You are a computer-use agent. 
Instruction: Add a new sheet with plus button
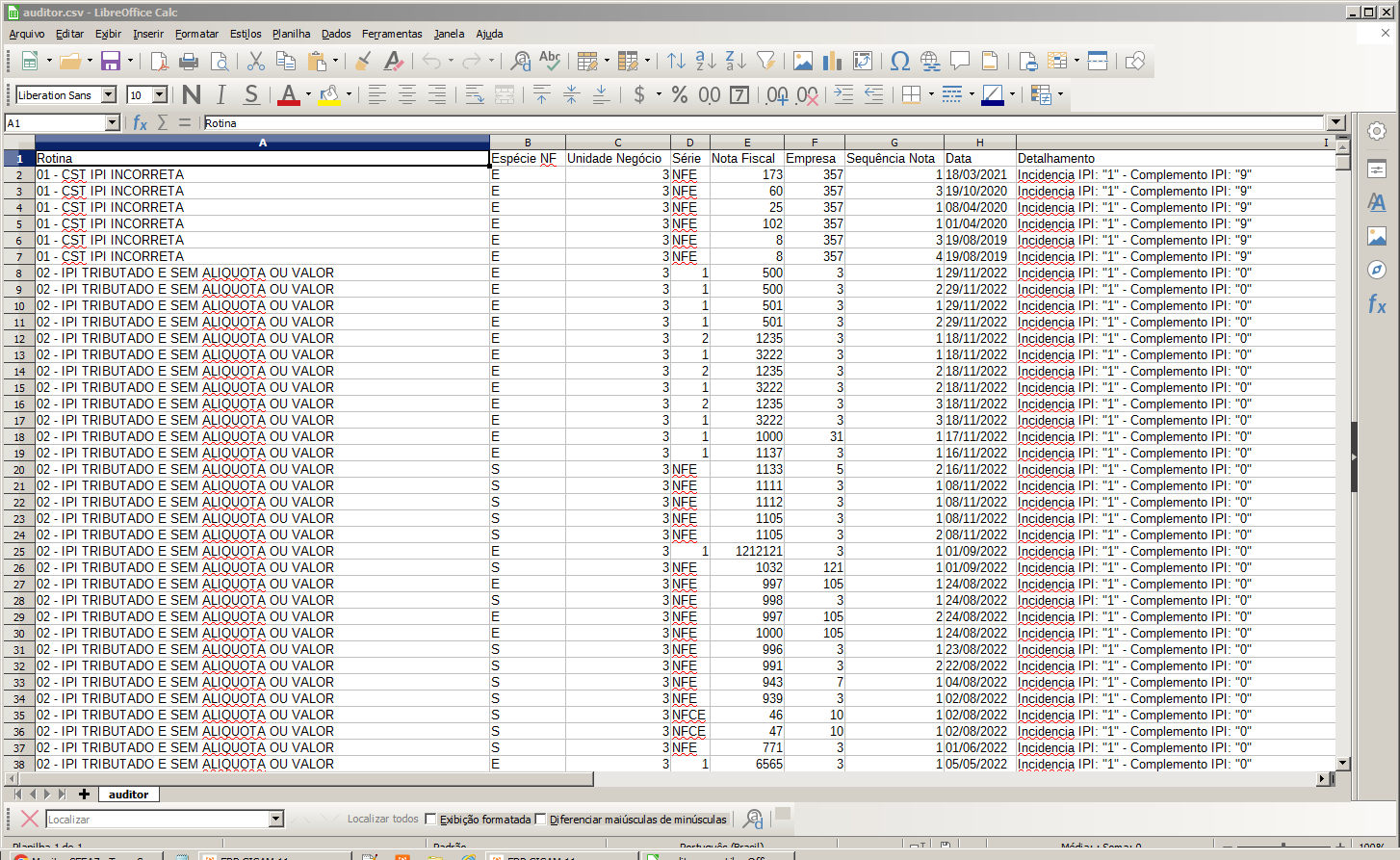click(x=84, y=795)
